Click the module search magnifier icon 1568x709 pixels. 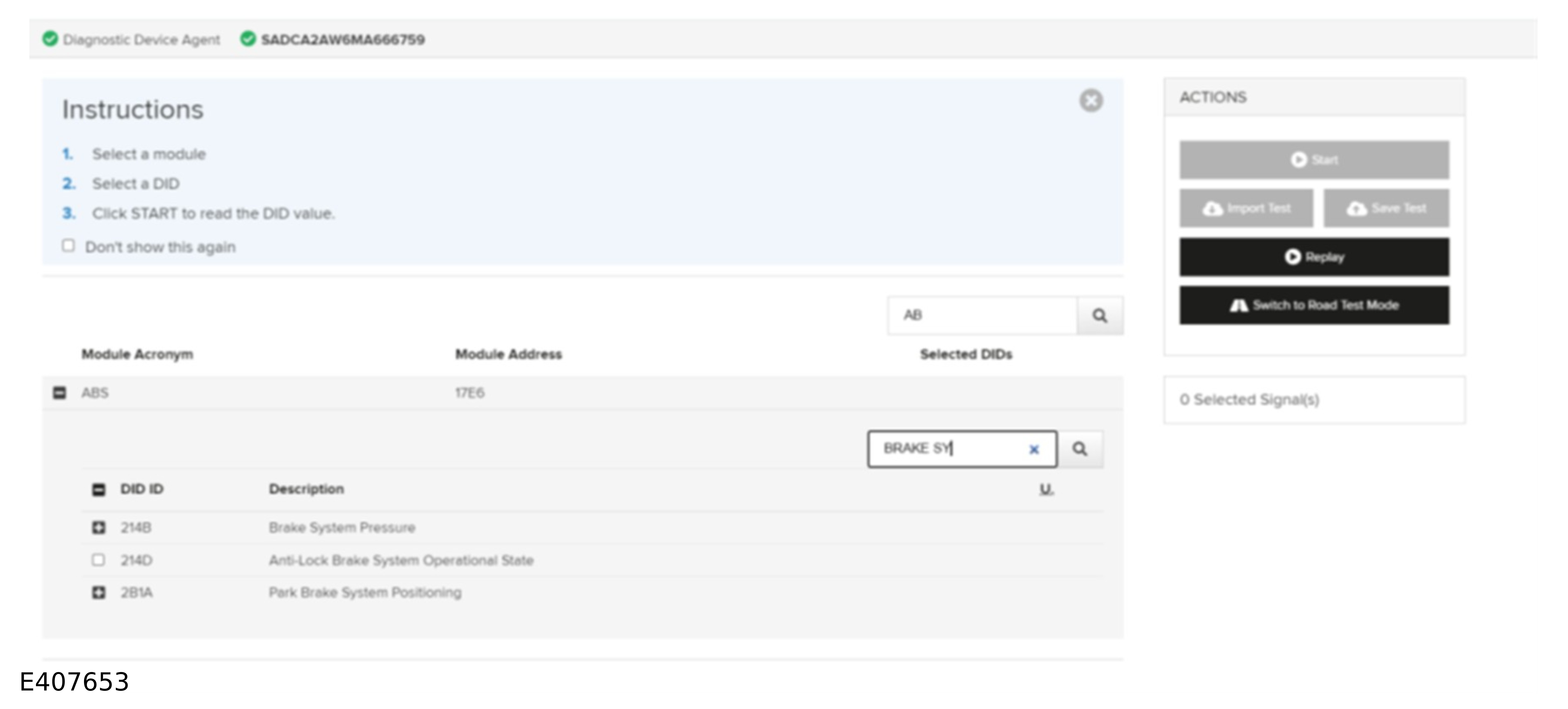tap(1099, 315)
